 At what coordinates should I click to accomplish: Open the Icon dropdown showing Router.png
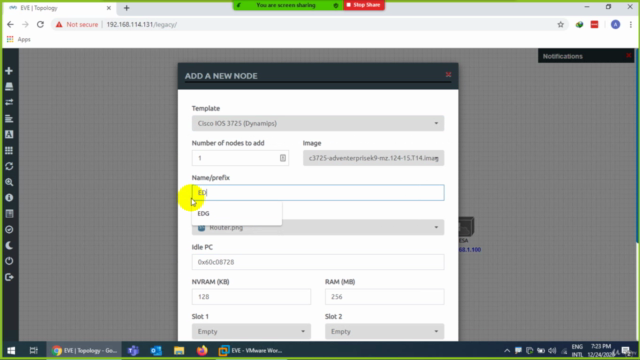[318, 227]
